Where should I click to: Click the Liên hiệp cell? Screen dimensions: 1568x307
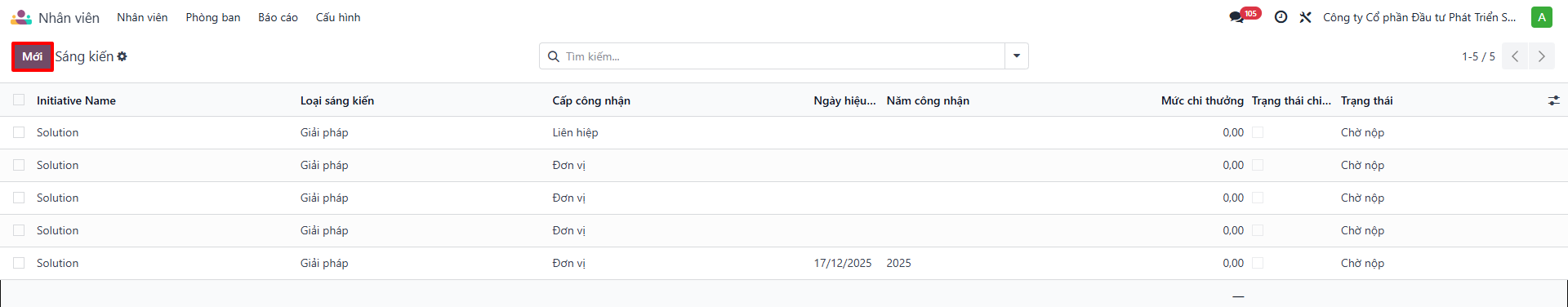click(575, 132)
